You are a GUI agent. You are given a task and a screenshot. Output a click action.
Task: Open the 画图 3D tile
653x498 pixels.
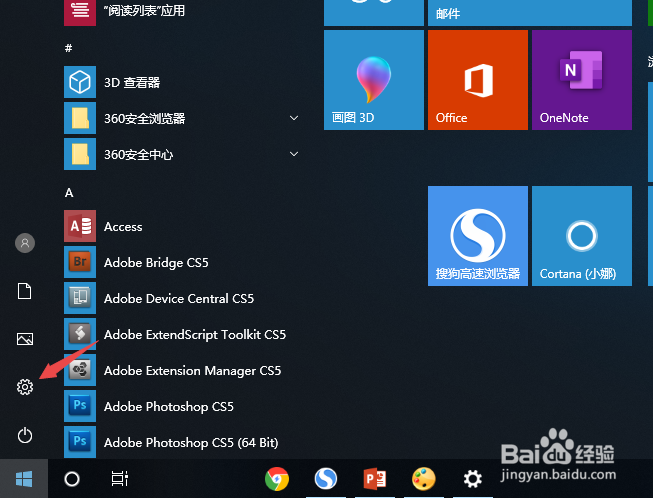(374, 80)
